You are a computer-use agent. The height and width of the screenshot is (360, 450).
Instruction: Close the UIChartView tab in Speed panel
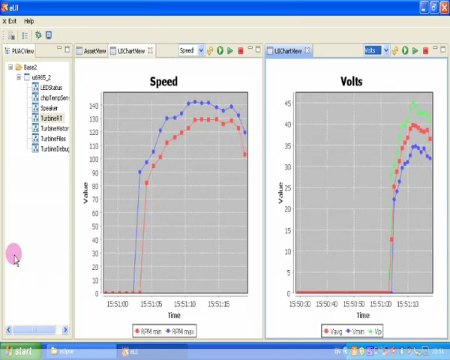(x=150, y=51)
